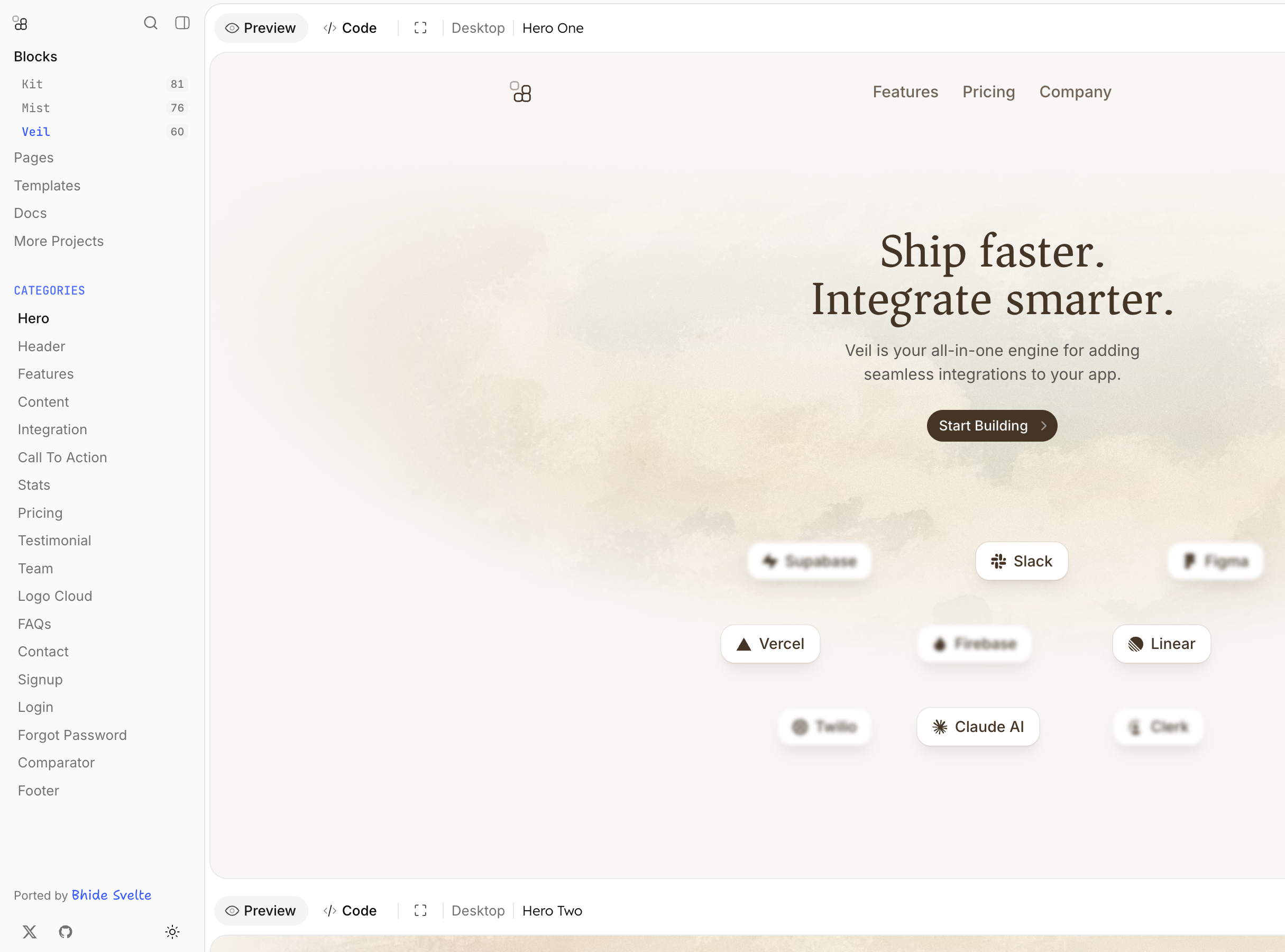Image resolution: width=1285 pixels, height=952 pixels.
Task: Open the Features nav link in preview
Action: coord(905,91)
